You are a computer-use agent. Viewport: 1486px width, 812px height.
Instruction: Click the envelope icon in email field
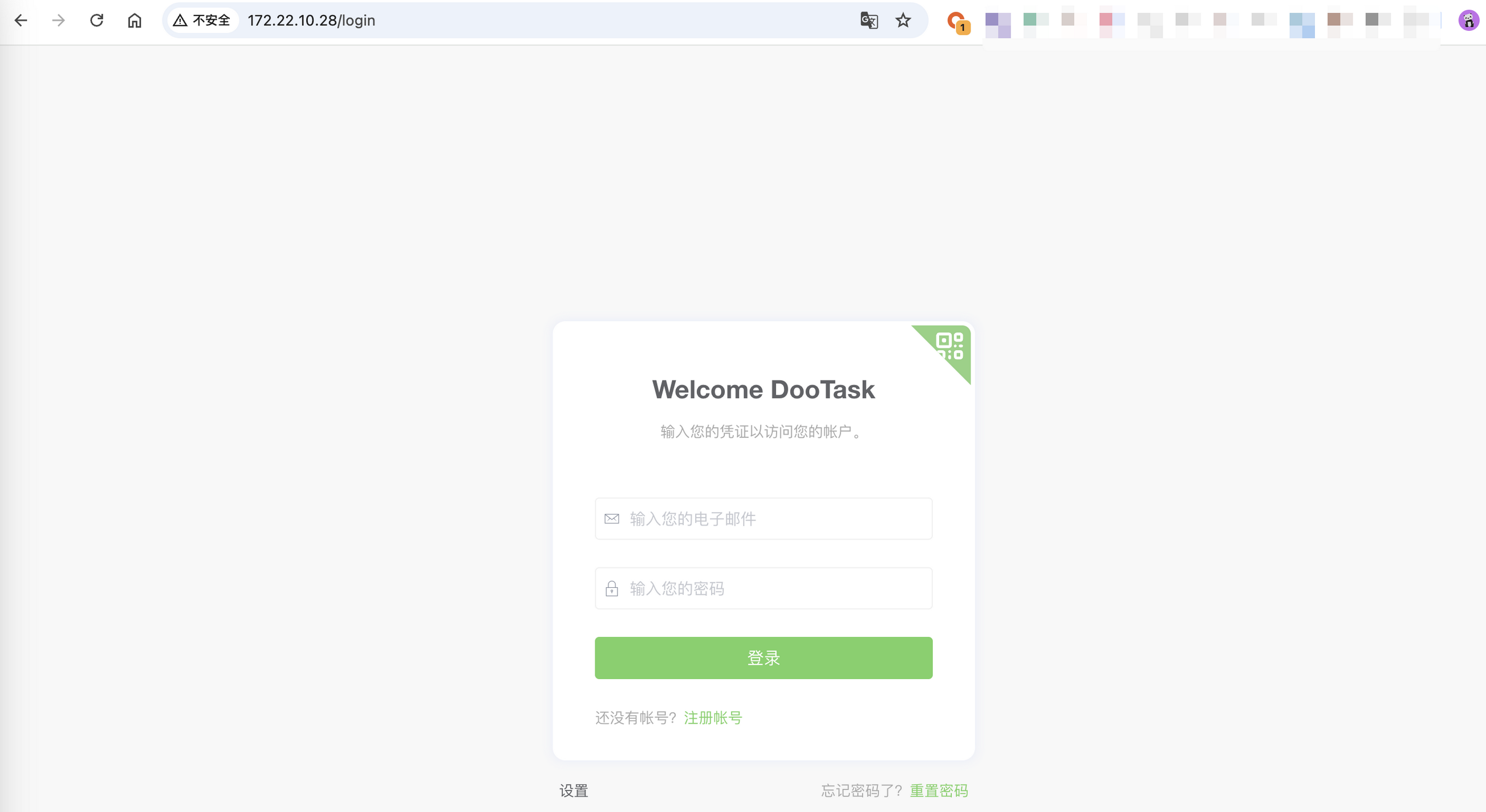(611, 518)
